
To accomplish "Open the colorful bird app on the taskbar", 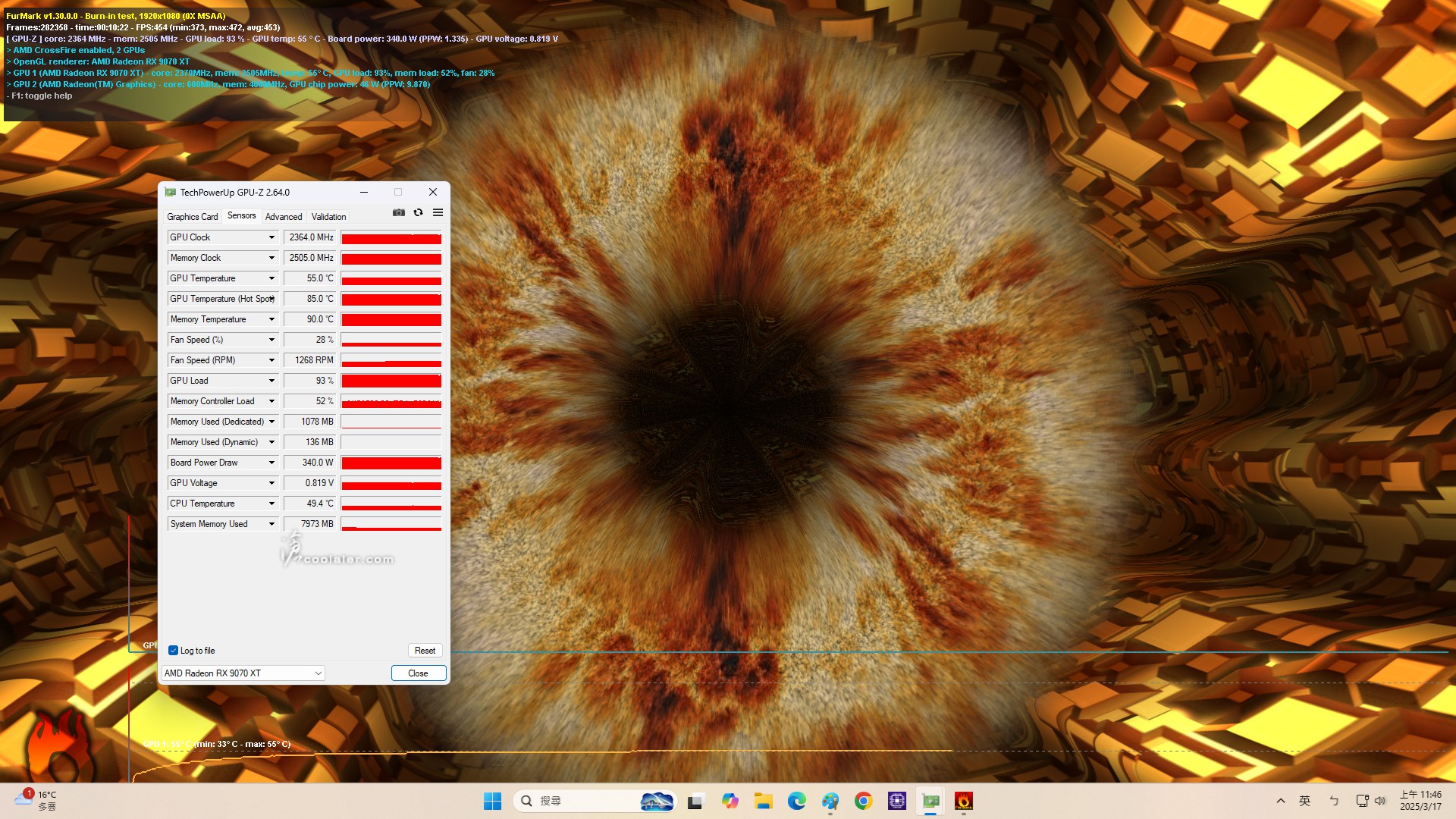I will click(830, 801).
